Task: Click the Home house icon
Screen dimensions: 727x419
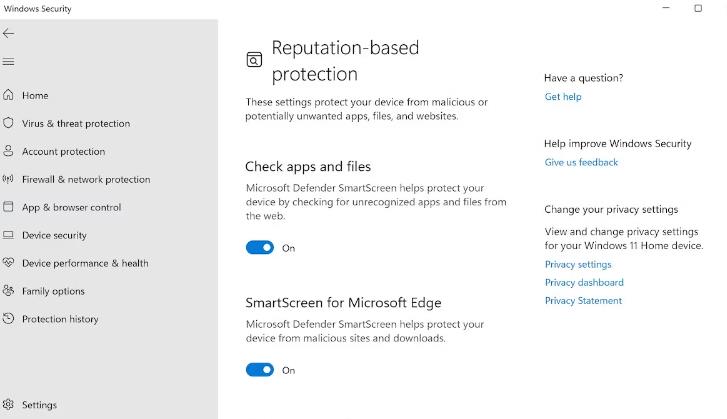Action: click(x=8, y=95)
